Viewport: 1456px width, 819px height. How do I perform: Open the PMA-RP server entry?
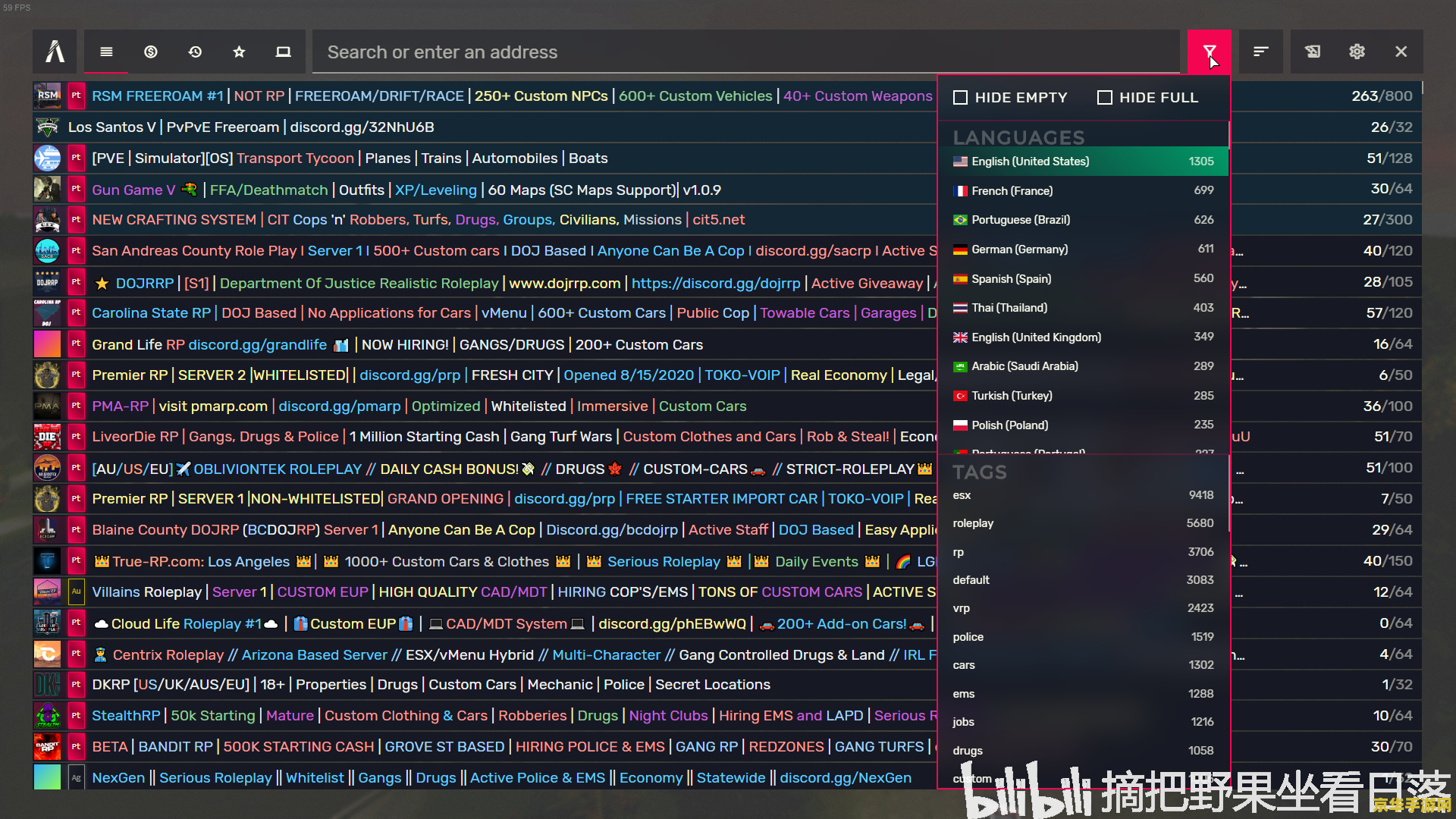[x=485, y=406]
